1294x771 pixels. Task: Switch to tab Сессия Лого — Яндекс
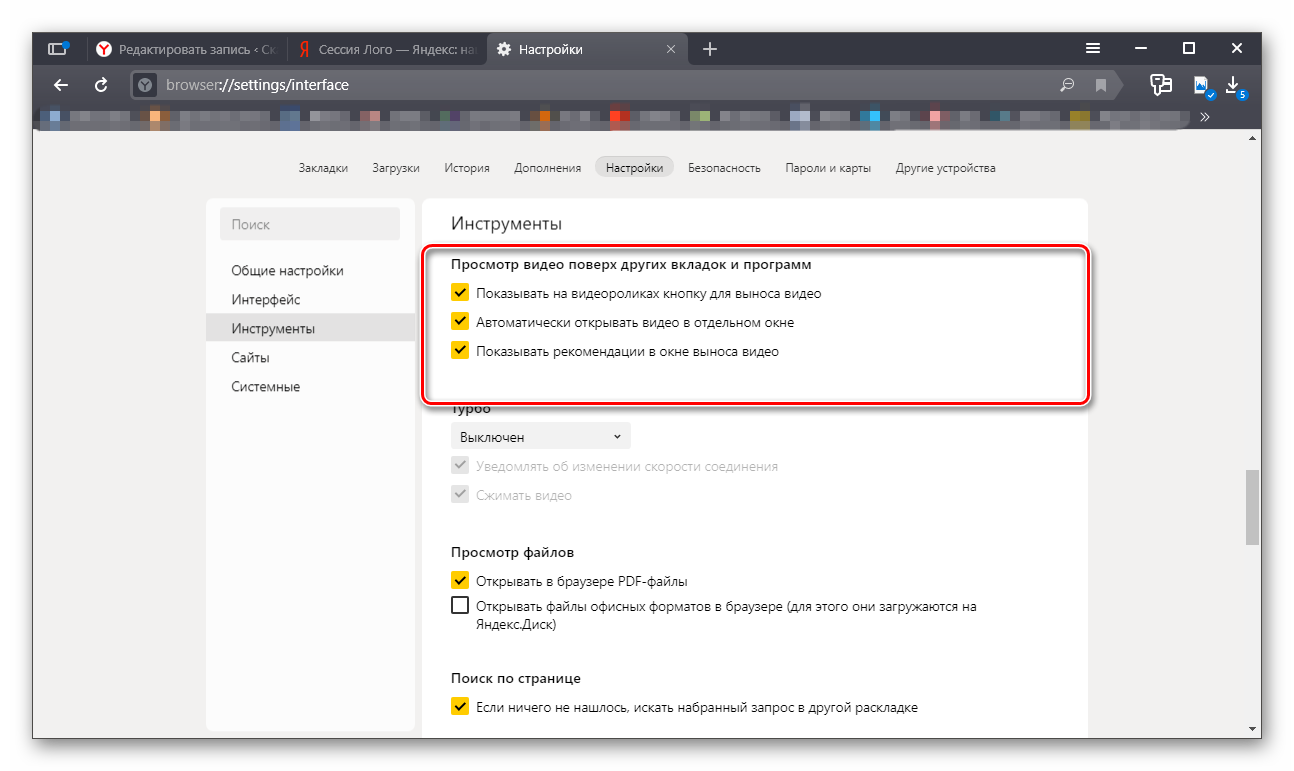click(387, 49)
